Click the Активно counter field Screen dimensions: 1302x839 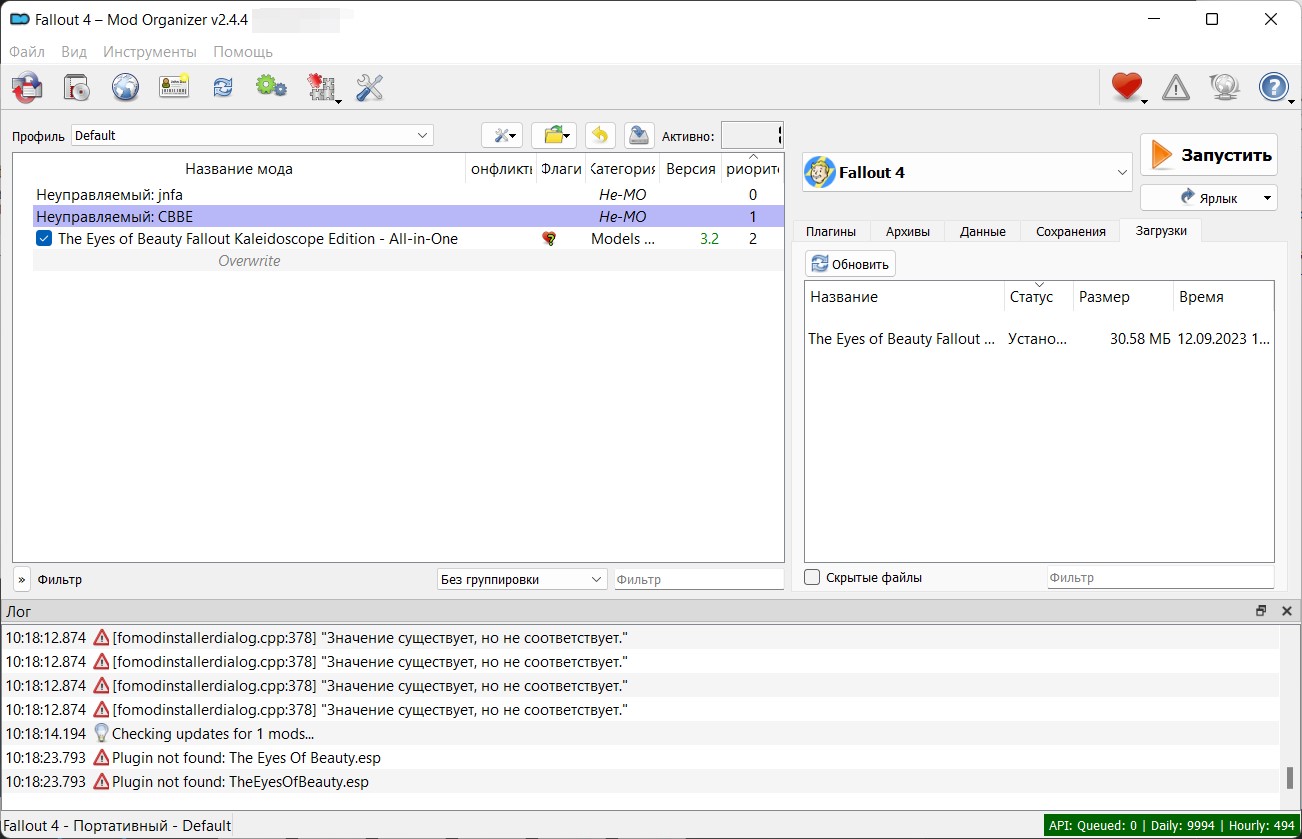(x=751, y=135)
